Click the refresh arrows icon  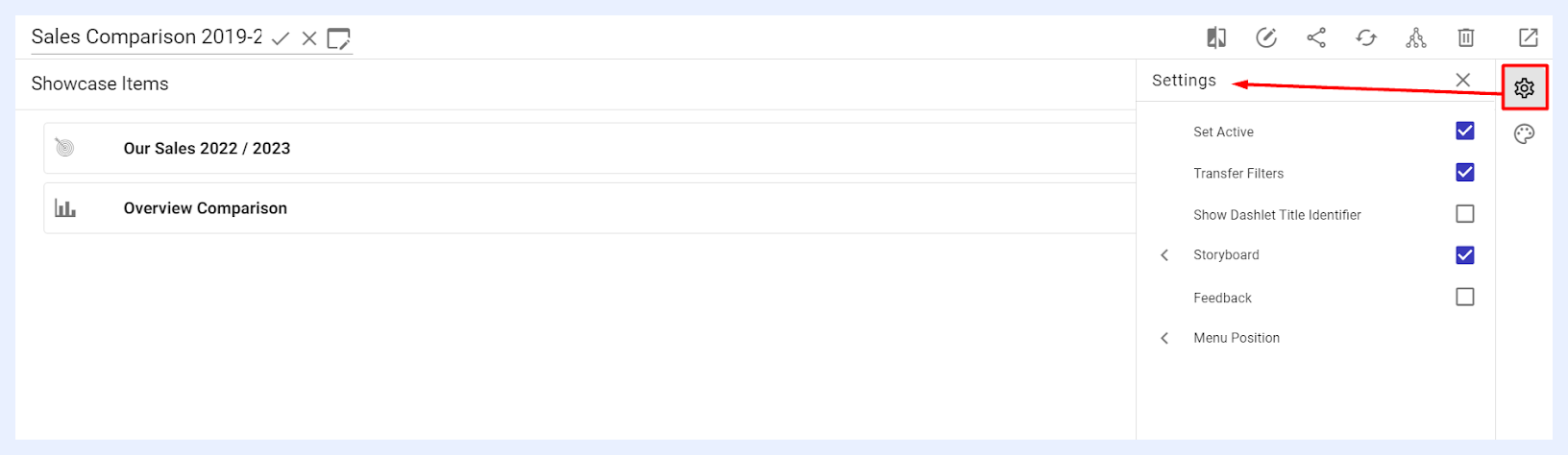pos(1366,37)
